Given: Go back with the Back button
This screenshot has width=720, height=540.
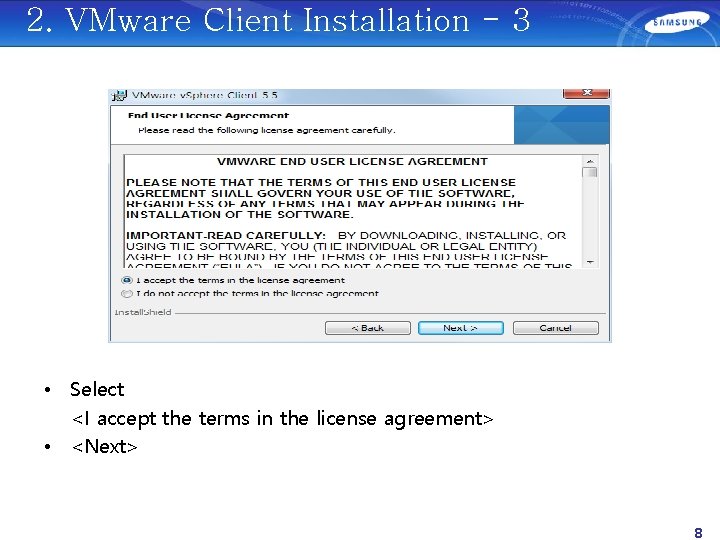Looking at the screenshot, I should (x=368, y=328).
